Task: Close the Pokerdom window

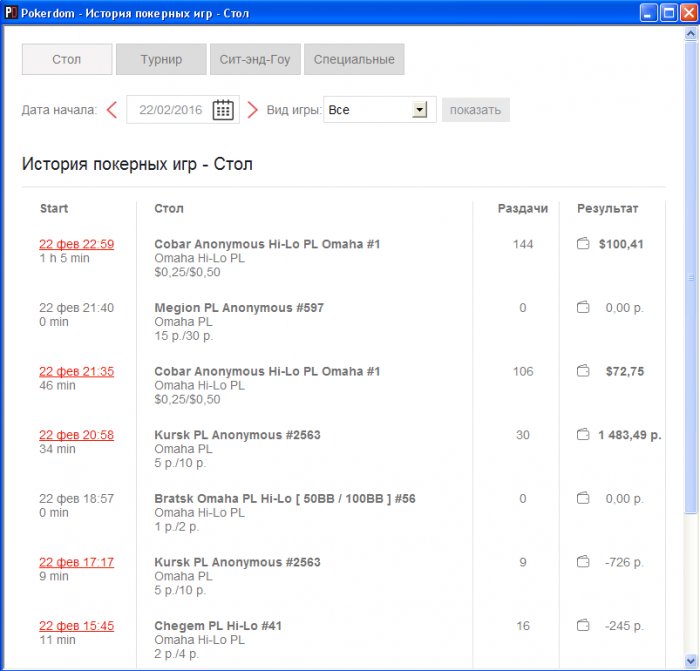Action: point(689,13)
